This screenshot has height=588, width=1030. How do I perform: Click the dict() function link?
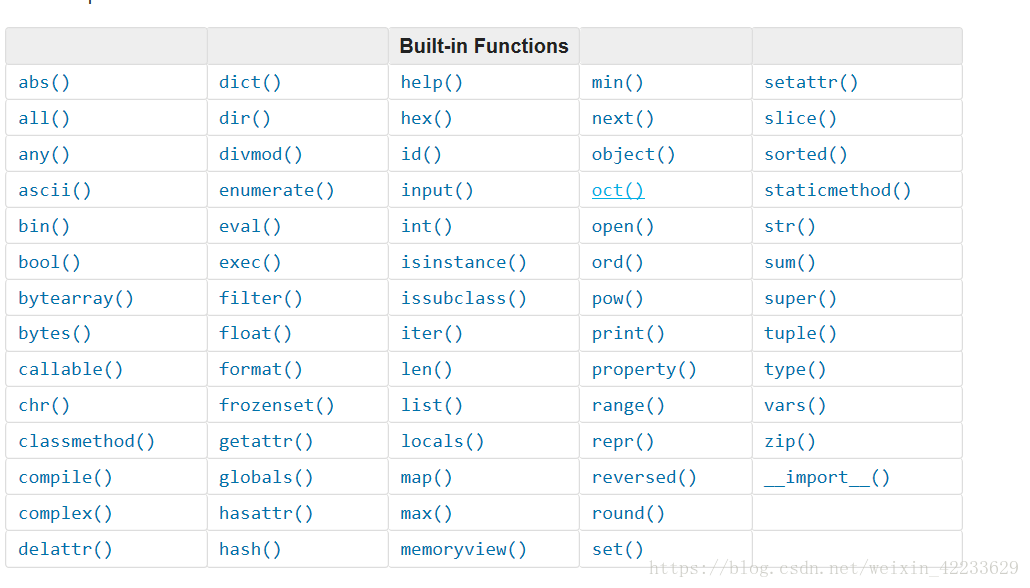[x=250, y=82]
